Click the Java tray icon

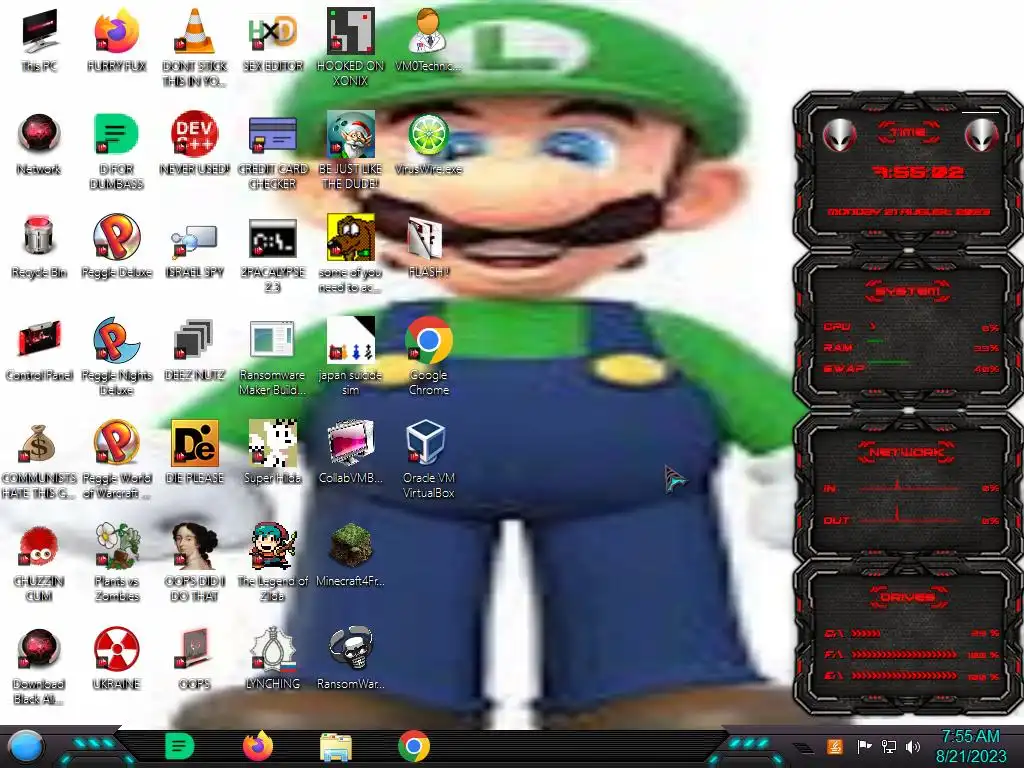tap(835, 746)
